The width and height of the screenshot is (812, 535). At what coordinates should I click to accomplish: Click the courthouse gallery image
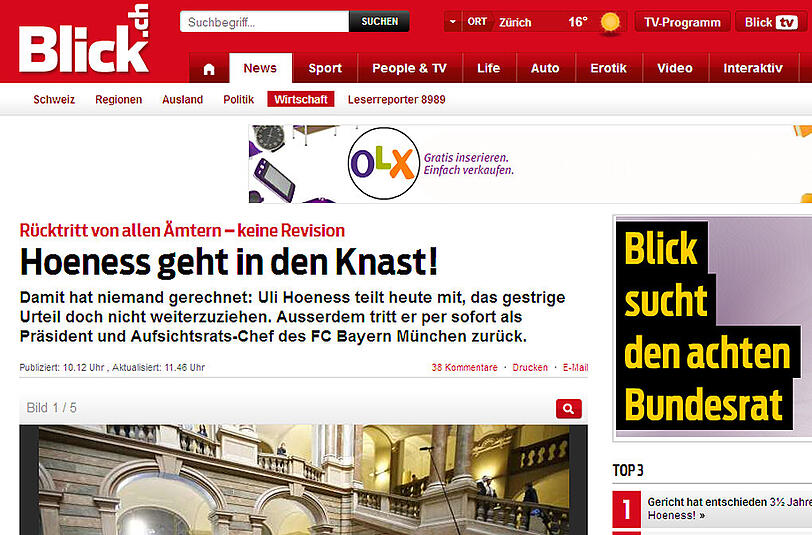[x=303, y=480]
